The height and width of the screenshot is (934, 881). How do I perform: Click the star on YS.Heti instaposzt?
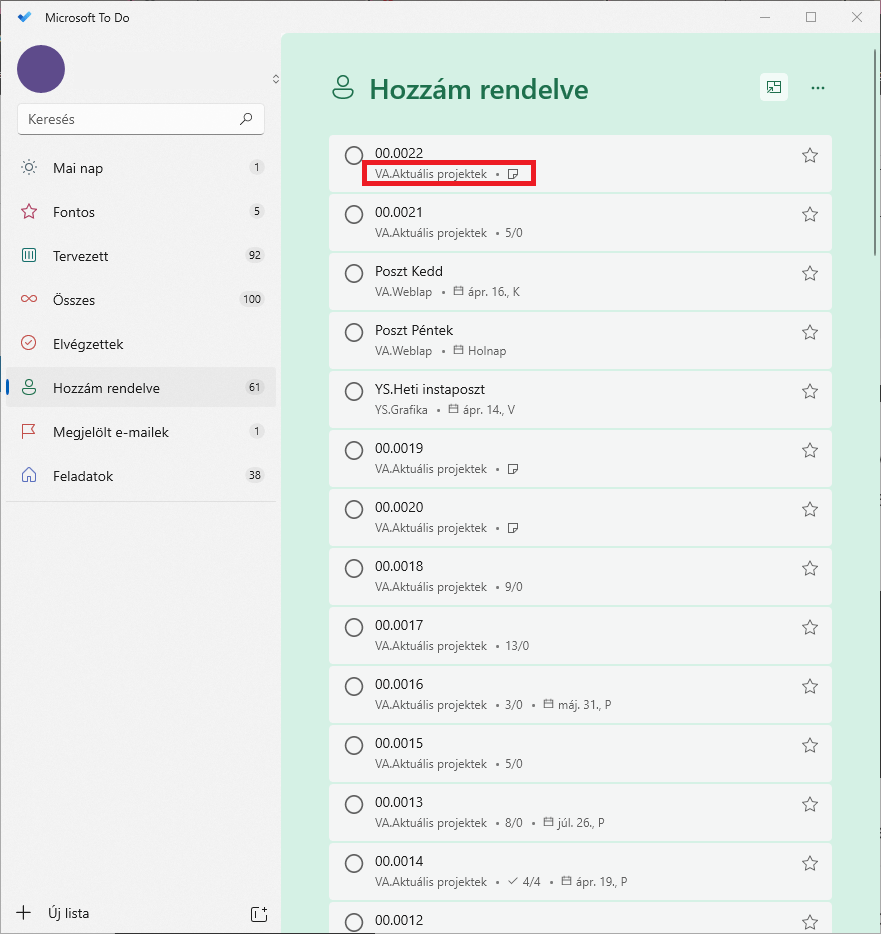[x=810, y=391]
